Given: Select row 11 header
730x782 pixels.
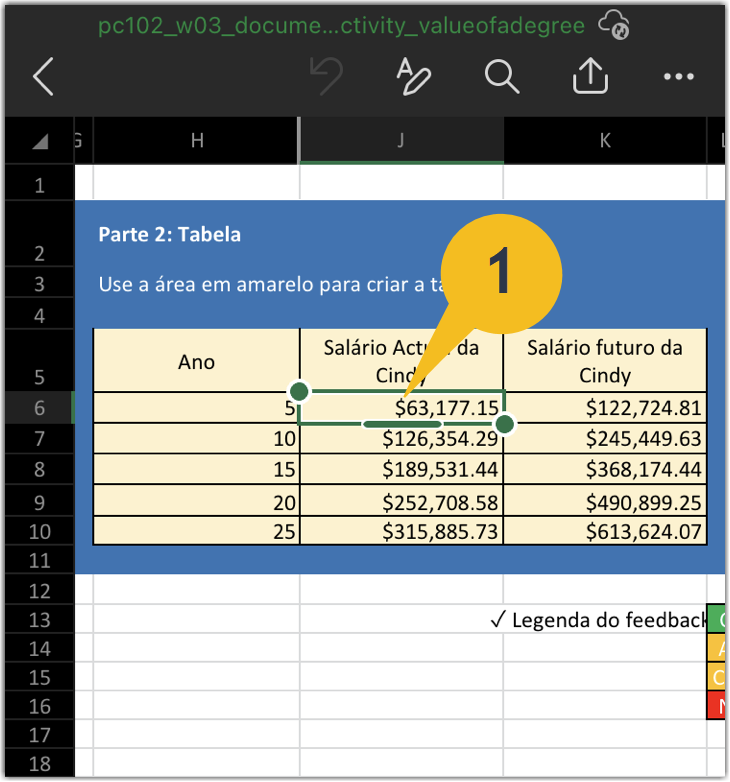Looking at the screenshot, I should (x=39, y=560).
